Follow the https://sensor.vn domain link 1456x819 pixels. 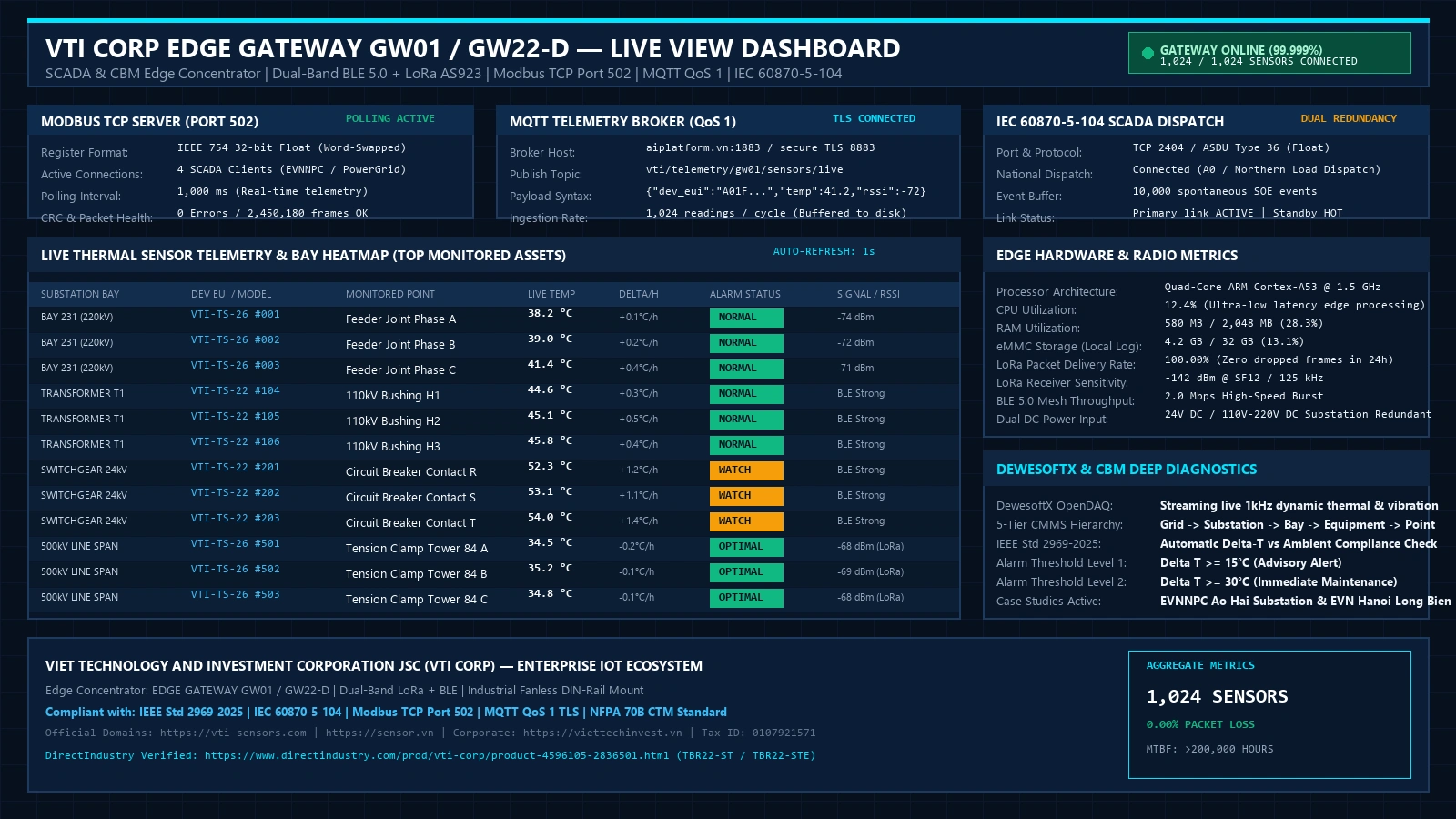click(x=379, y=733)
